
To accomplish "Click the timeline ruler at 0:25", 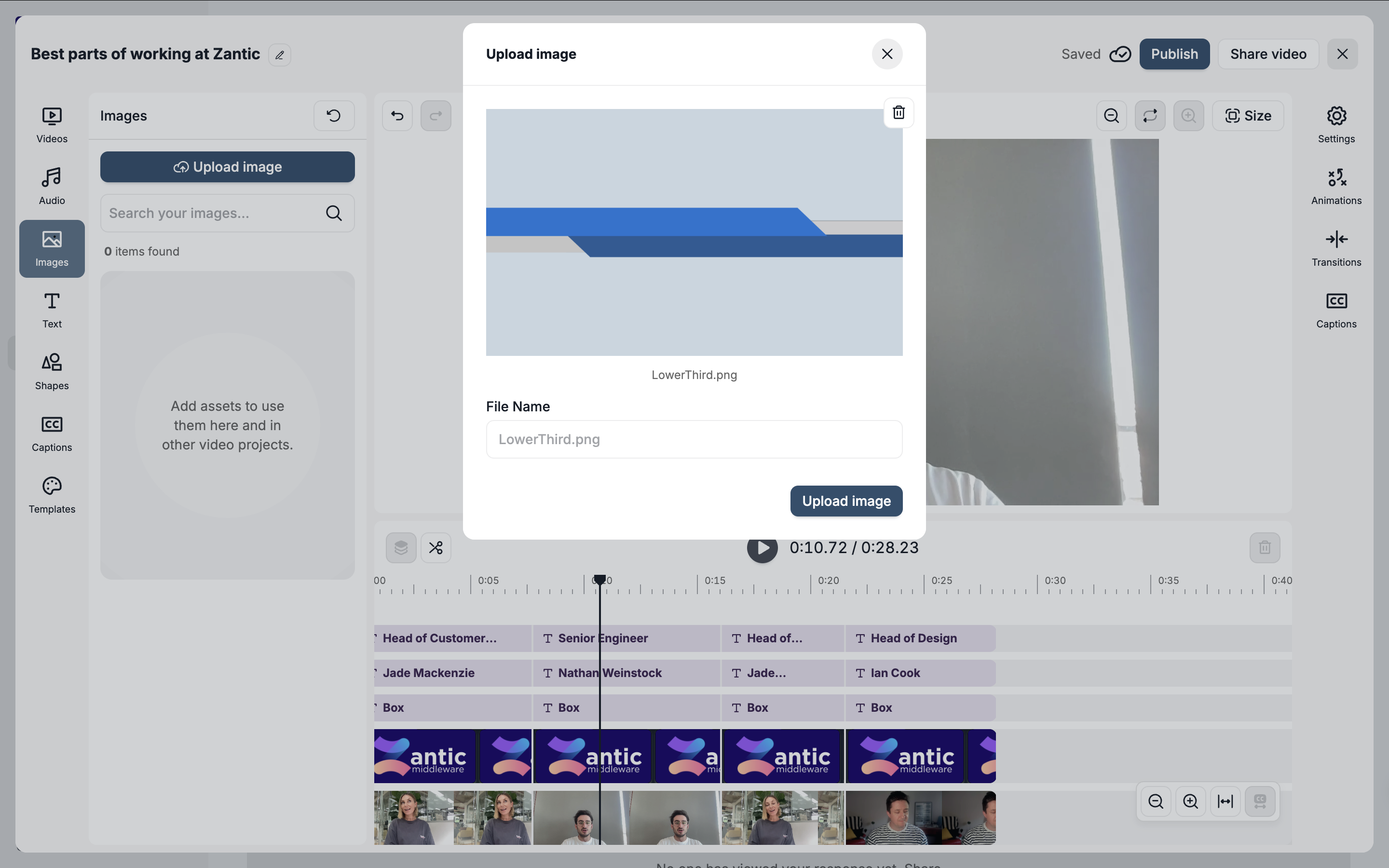I will pyautogui.click(x=924, y=584).
